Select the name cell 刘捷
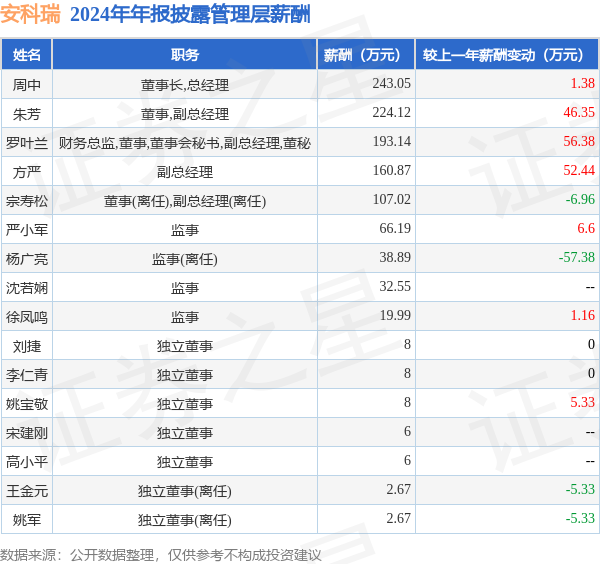The height and width of the screenshot is (564, 600). 26,346
